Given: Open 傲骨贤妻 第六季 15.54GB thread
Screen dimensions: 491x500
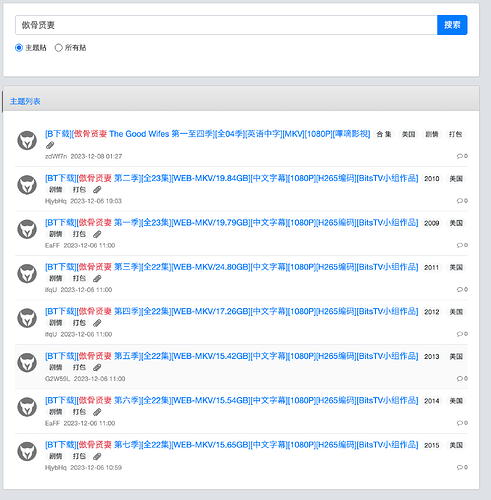Looking at the screenshot, I should coord(231,400).
